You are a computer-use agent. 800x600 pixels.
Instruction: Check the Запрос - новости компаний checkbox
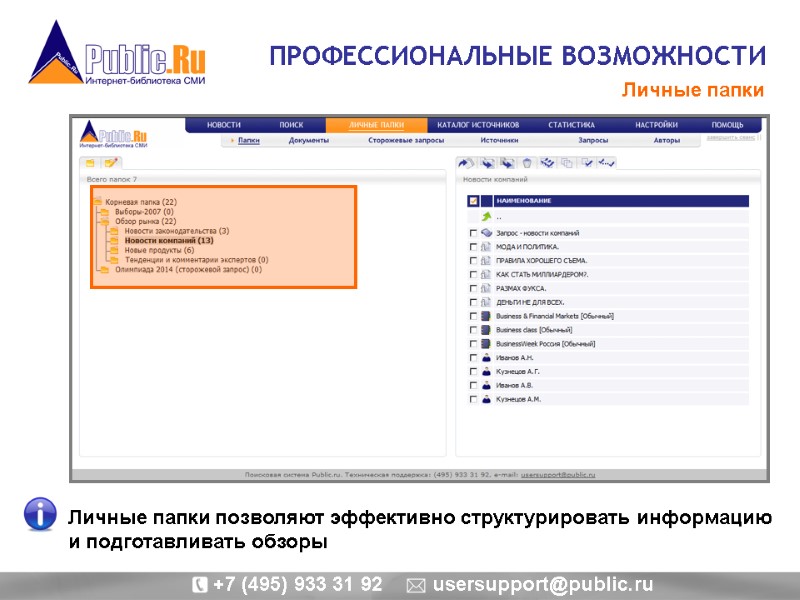[x=473, y=233]
